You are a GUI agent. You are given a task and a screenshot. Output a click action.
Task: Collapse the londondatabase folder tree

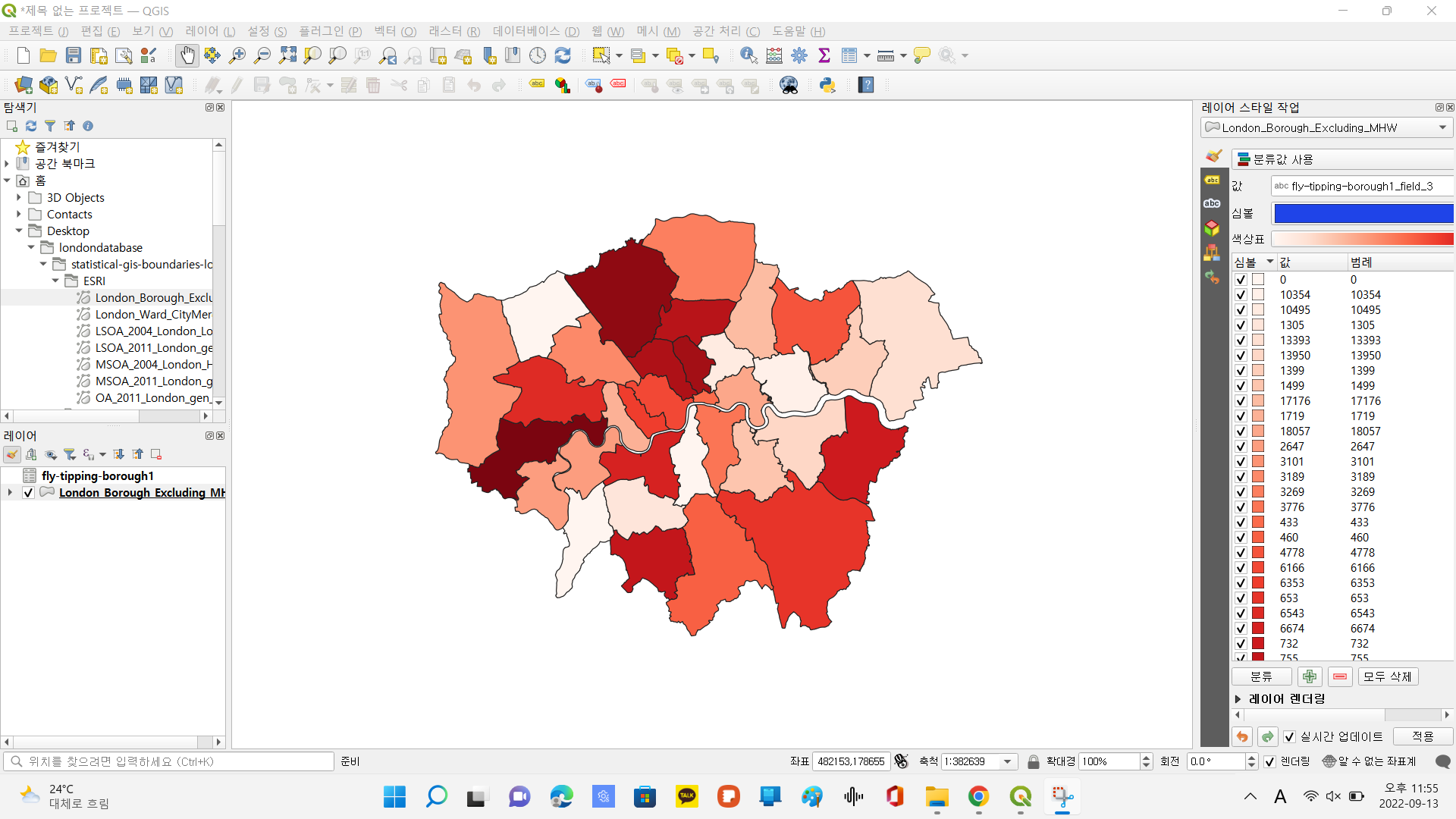coord(31,248)
